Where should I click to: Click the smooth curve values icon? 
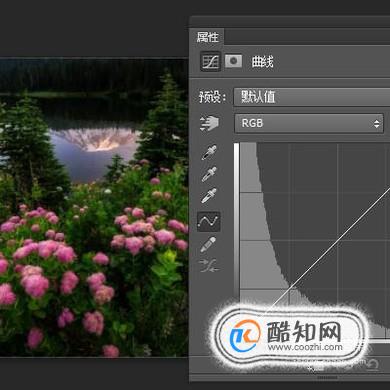pyautogui.click(x=209, y=266)
